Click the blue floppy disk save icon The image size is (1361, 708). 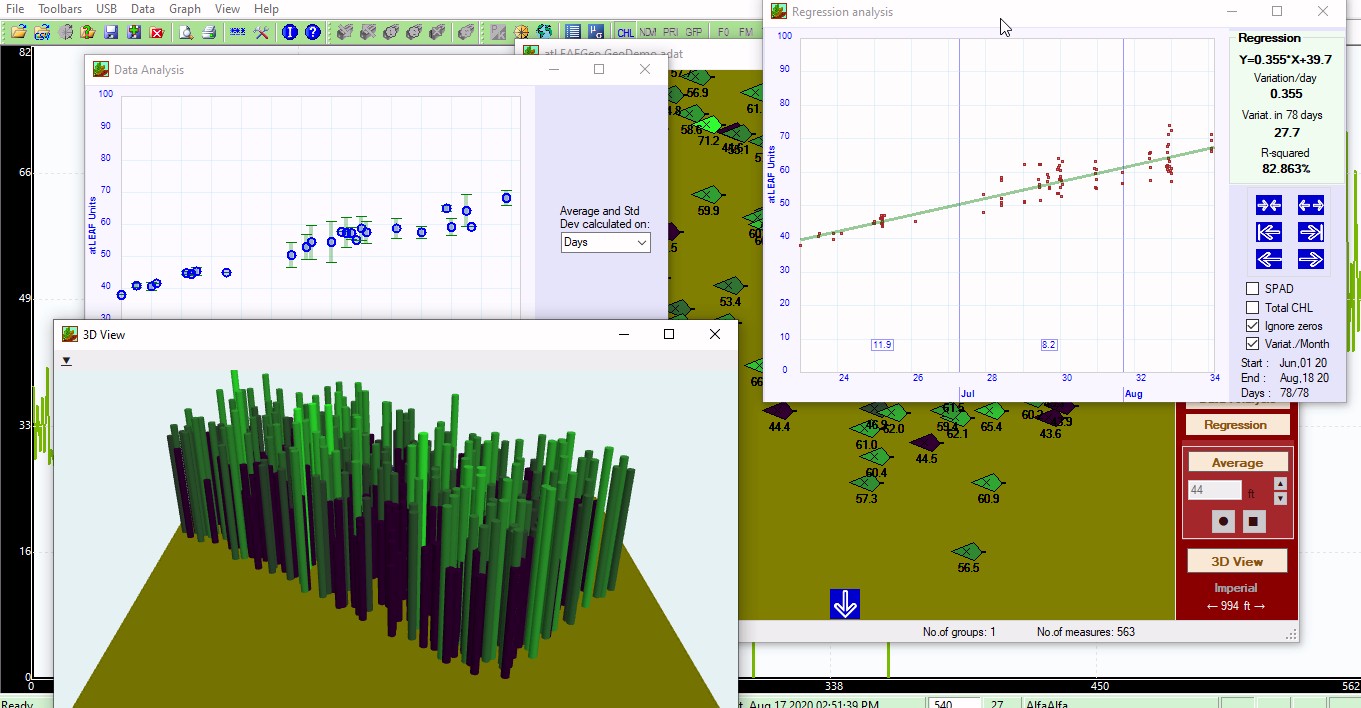[x=111, y=32]
